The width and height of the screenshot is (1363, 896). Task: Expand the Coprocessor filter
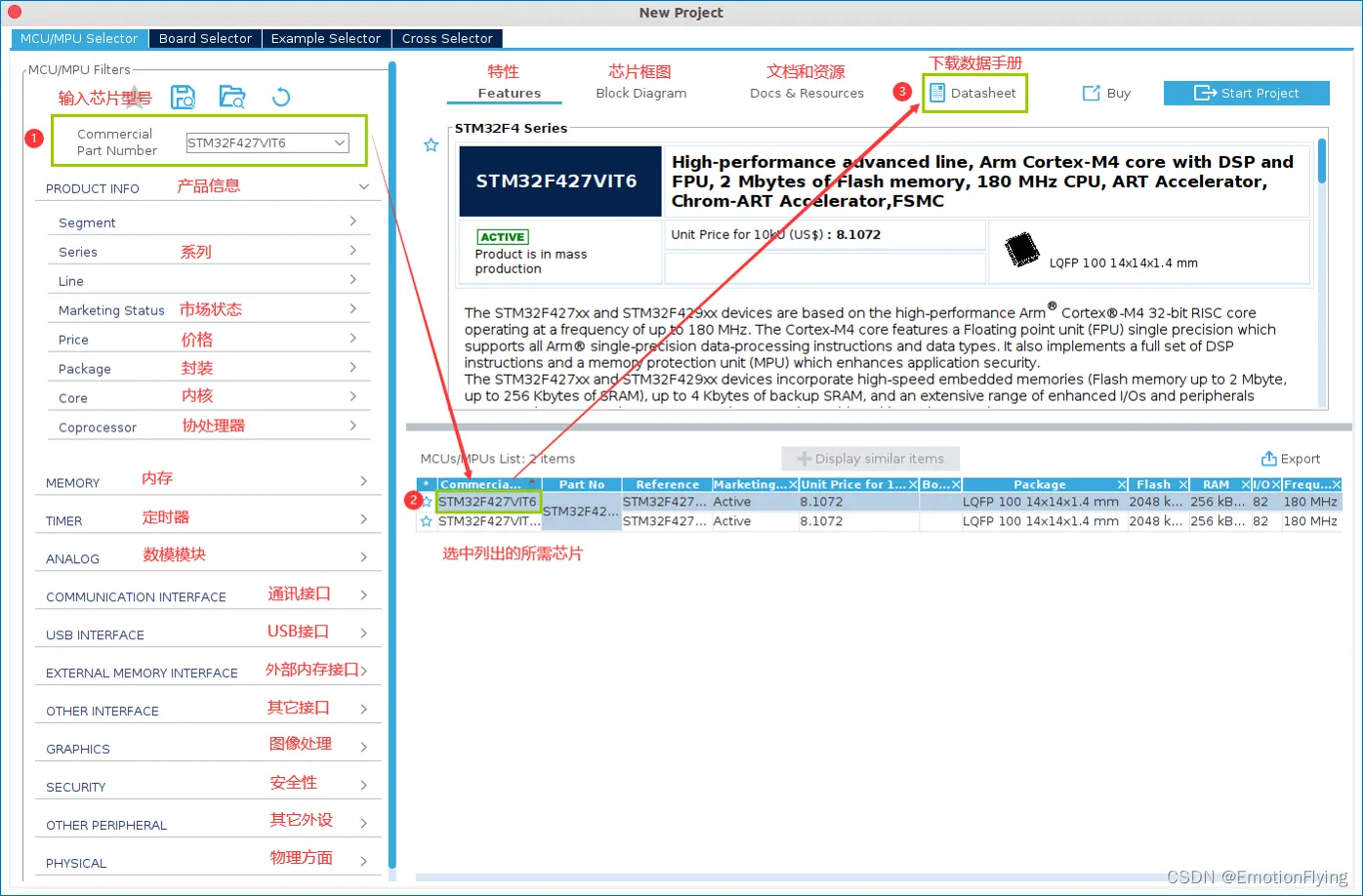(353, 426)
